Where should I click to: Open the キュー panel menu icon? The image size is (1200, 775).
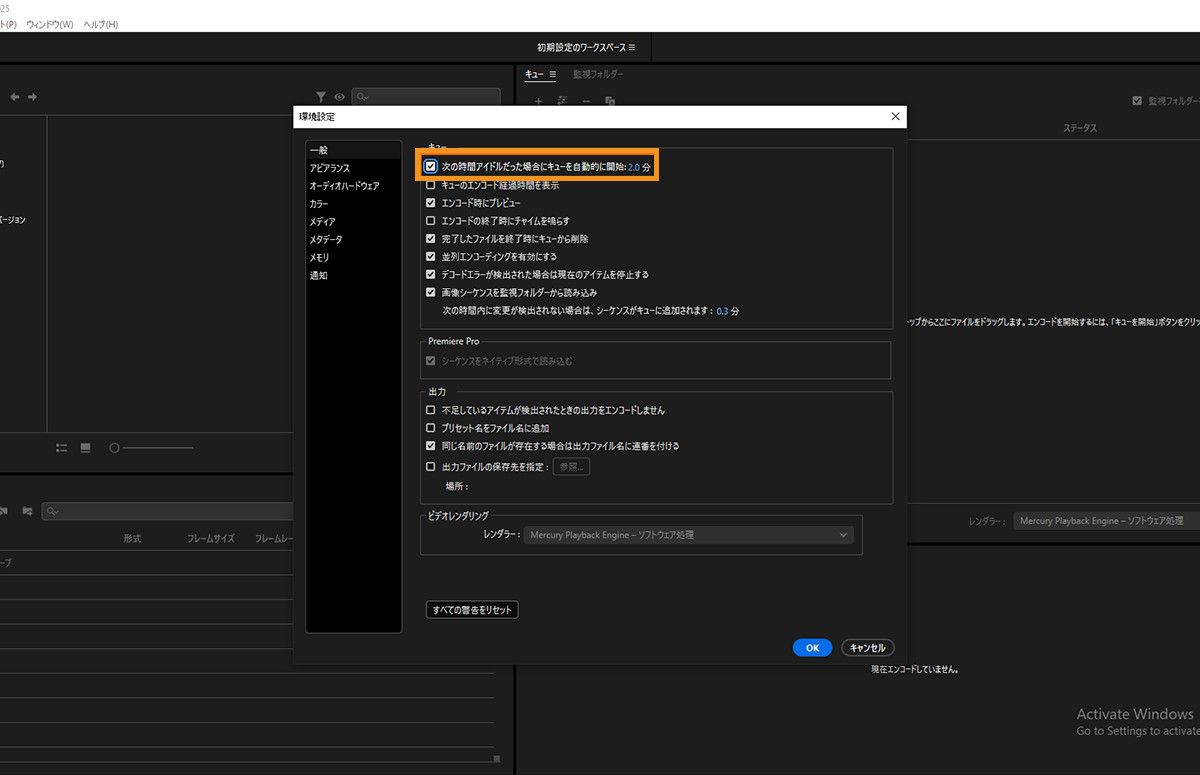point(552,74)
